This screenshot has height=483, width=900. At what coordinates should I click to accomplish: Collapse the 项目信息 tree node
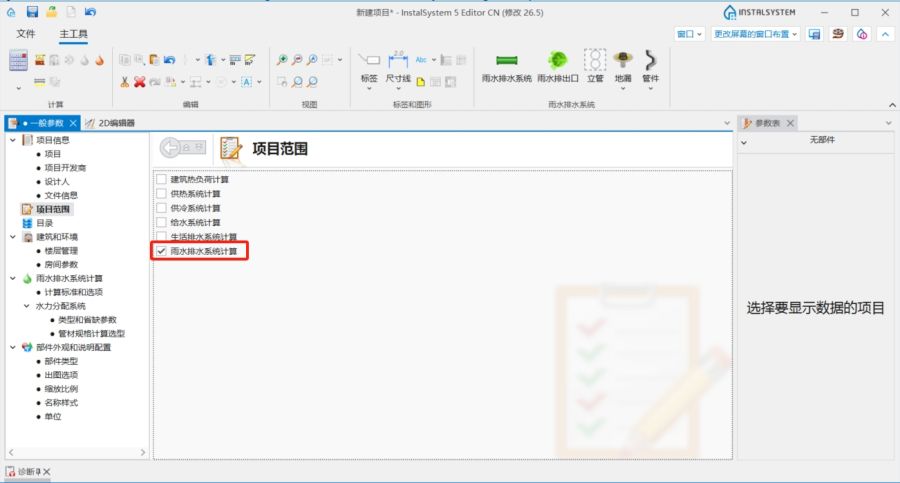coord(12,140)
